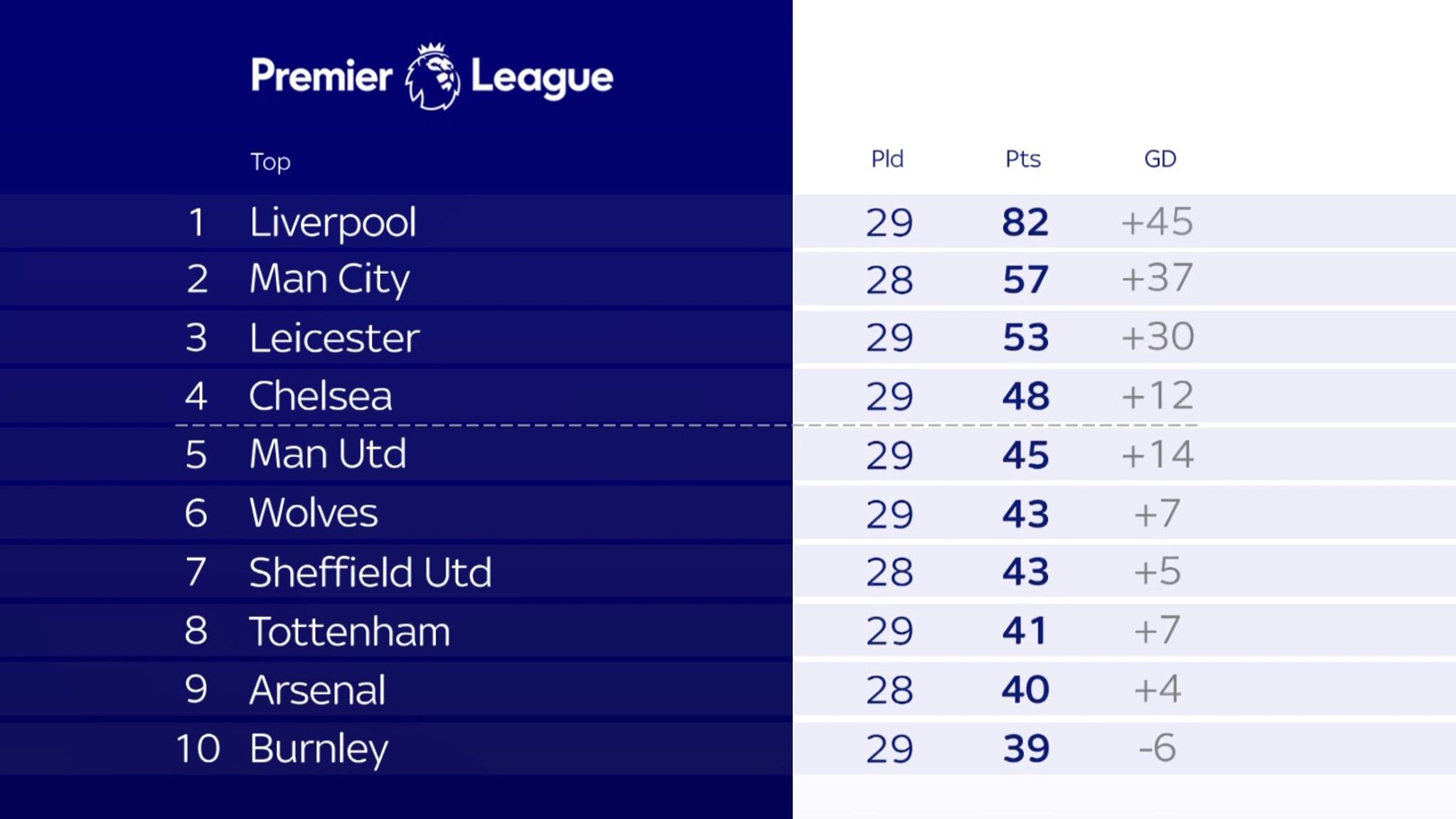
Task: Click the Premier League title text
Action: (432, 77)
